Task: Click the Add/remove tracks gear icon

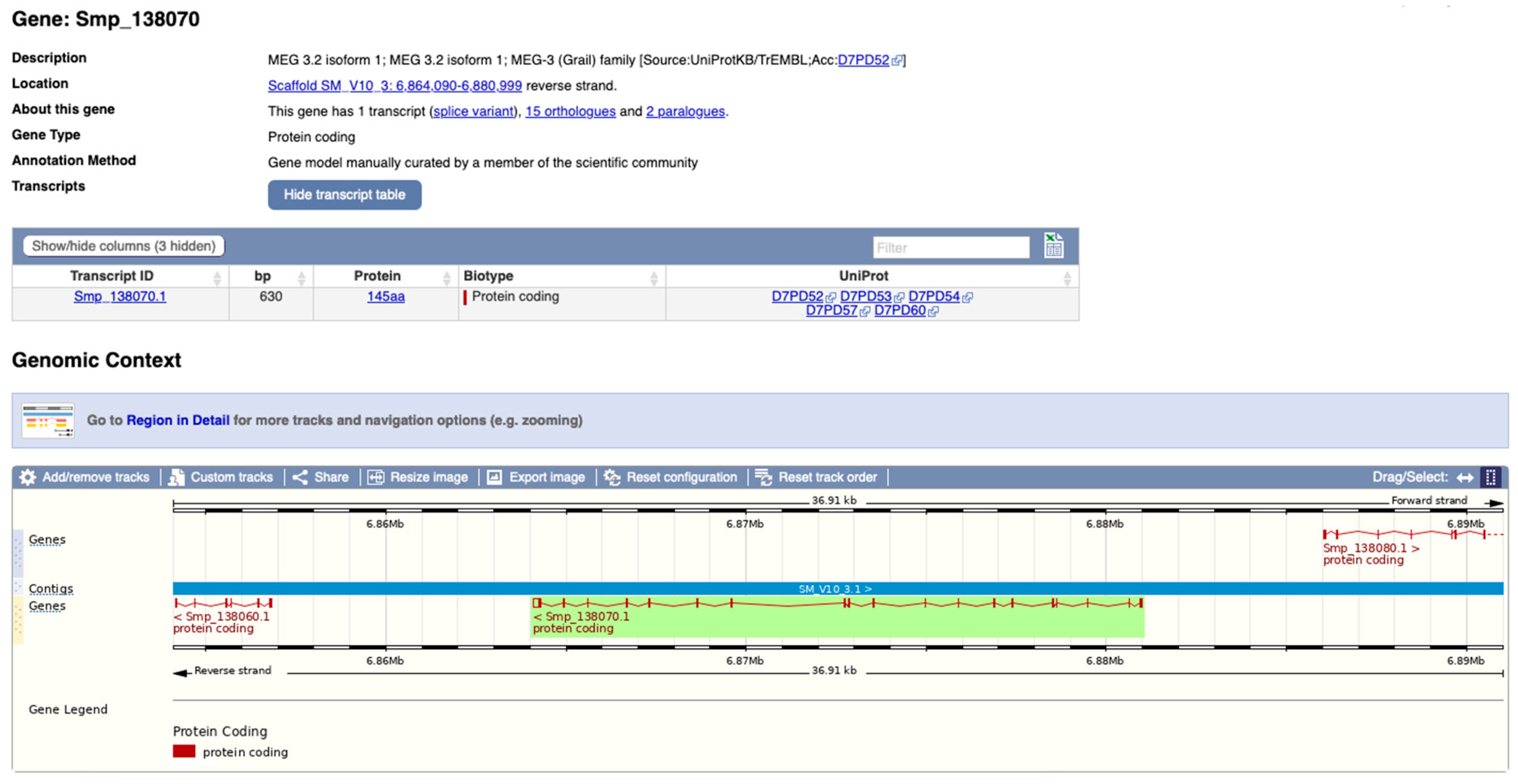Action: (27, 477)
